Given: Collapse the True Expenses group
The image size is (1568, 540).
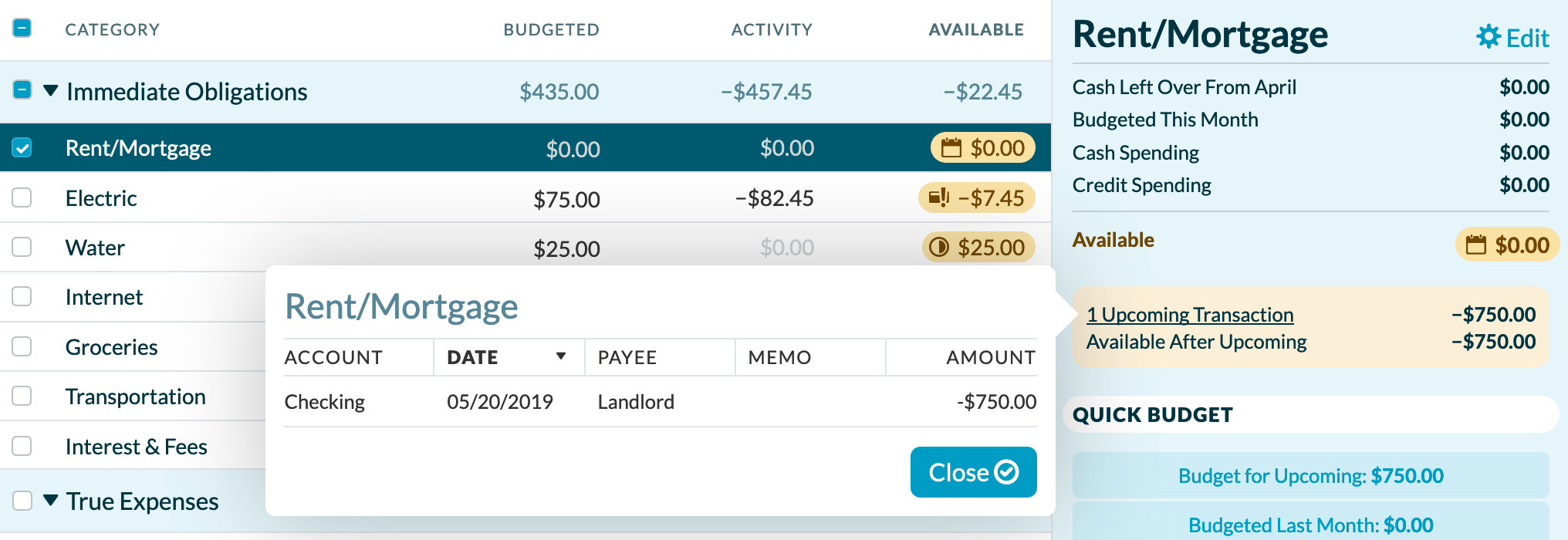Looking at the screenshot, I should point(49,501).
